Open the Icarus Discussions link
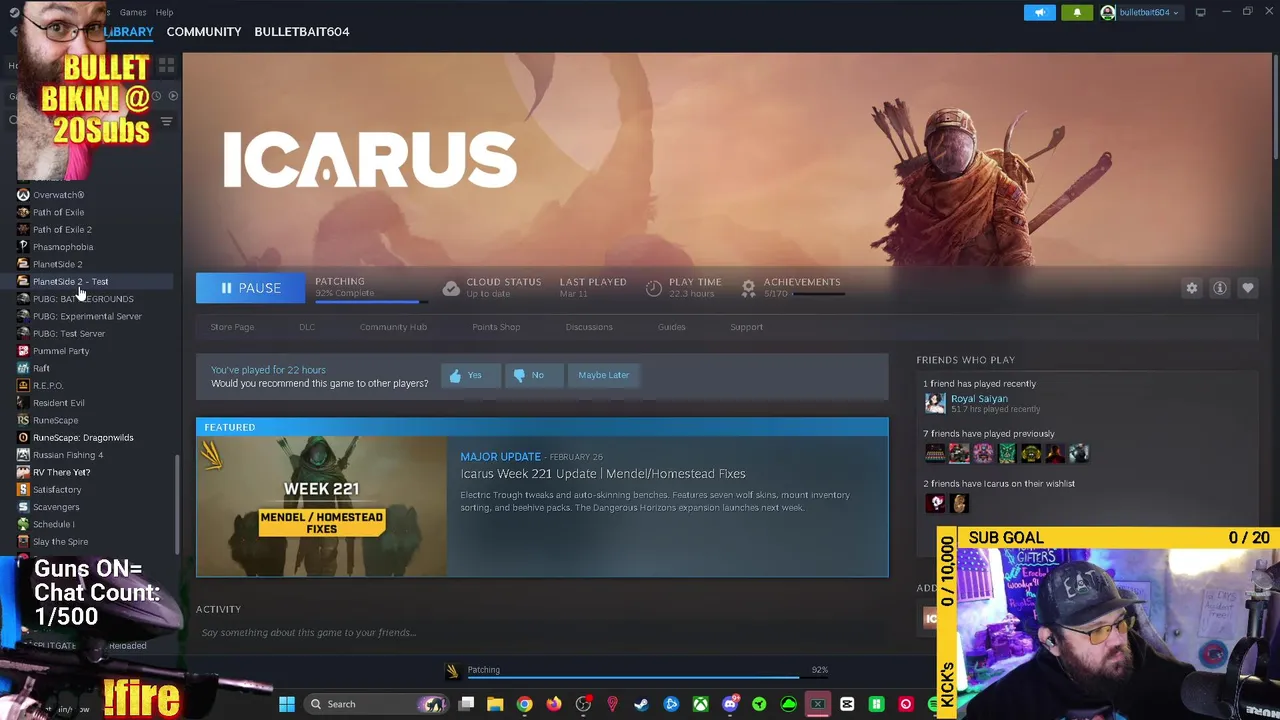1280x720 pixels. 589,327
